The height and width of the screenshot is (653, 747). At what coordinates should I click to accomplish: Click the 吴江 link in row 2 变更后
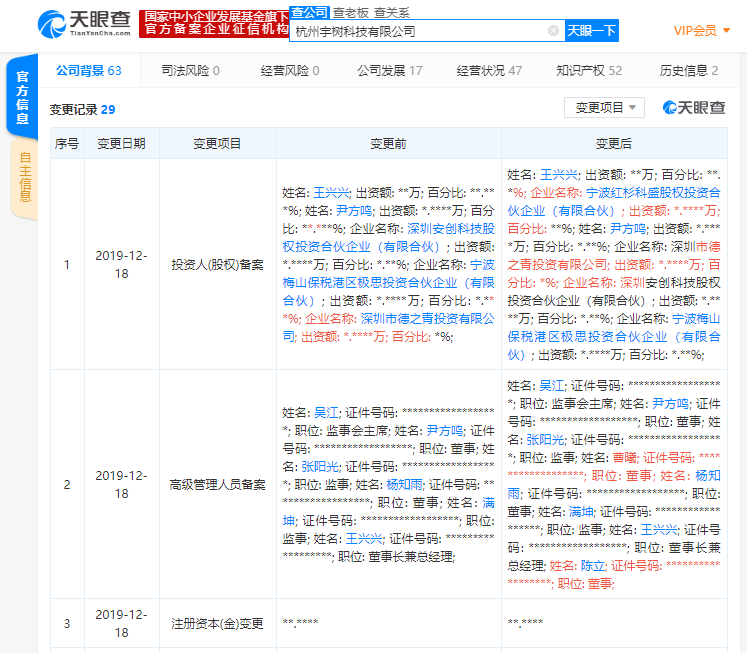tap(552, 386)
